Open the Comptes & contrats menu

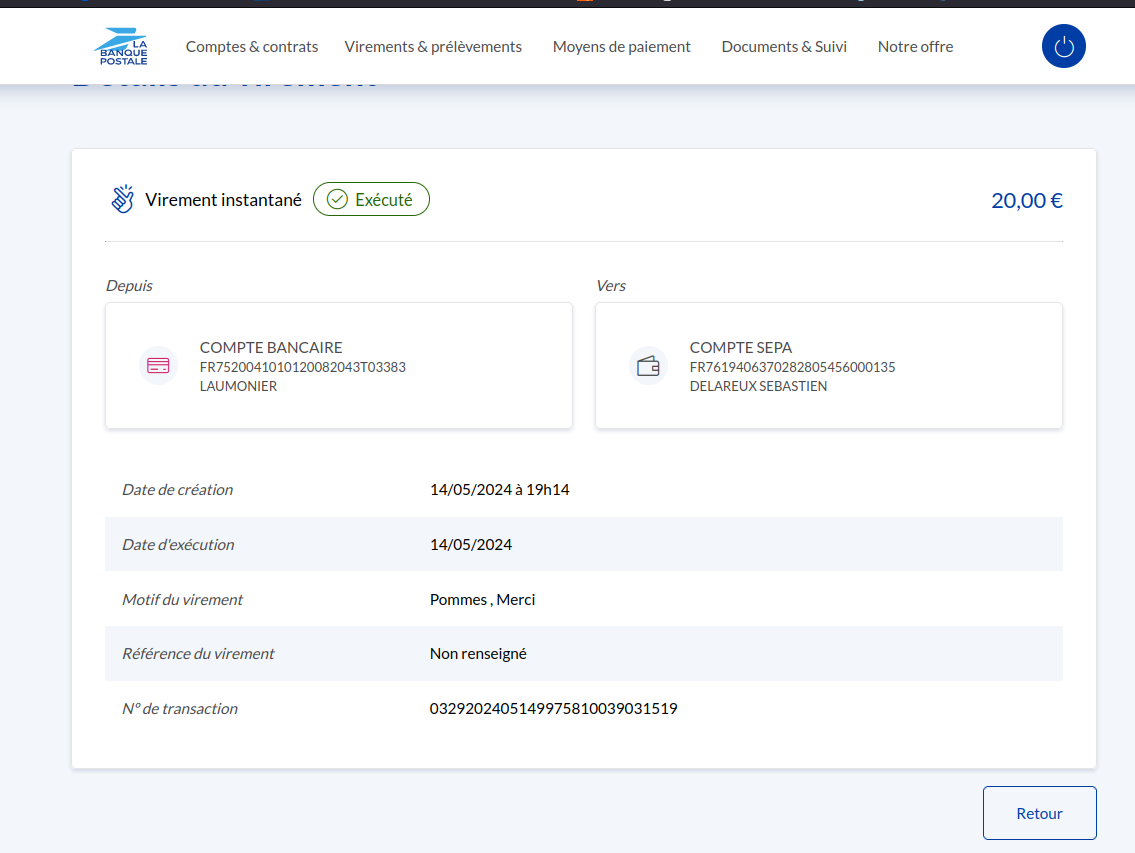click(252, 46)
